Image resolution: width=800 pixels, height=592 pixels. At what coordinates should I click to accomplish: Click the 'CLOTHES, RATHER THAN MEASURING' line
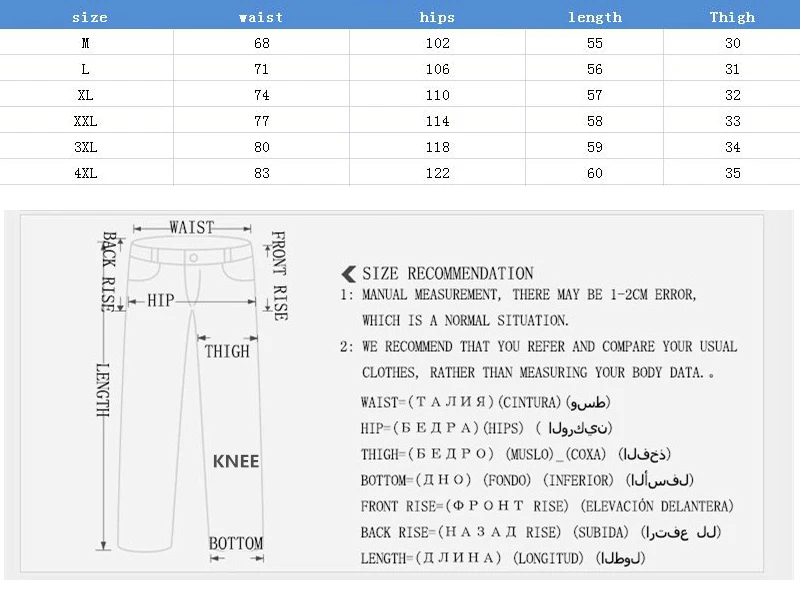click(x=538, y=373)
